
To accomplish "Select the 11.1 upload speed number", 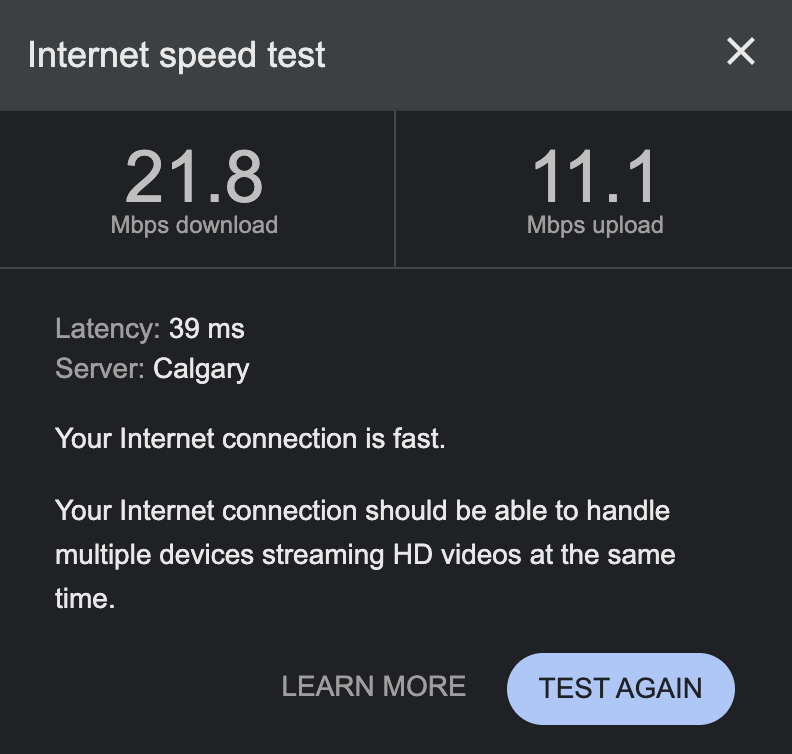I will (594, 178).
